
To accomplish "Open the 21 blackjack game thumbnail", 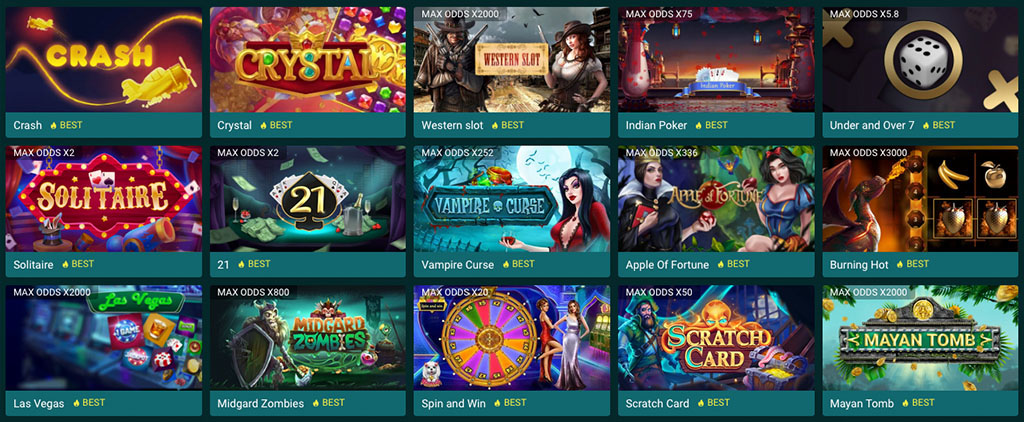I will 308,199.
